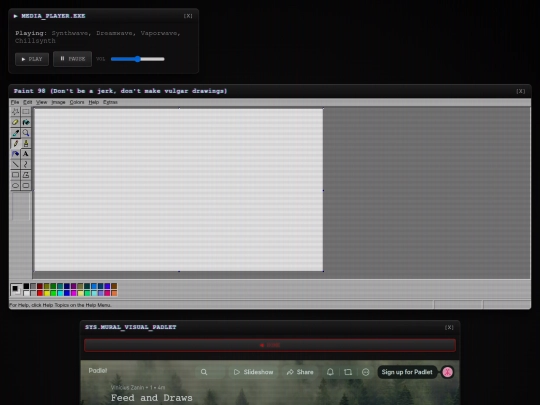The height and width of the screenshot is (405, 540).
Task: Click the Paint status bar help text
Action: coord(60,305)
